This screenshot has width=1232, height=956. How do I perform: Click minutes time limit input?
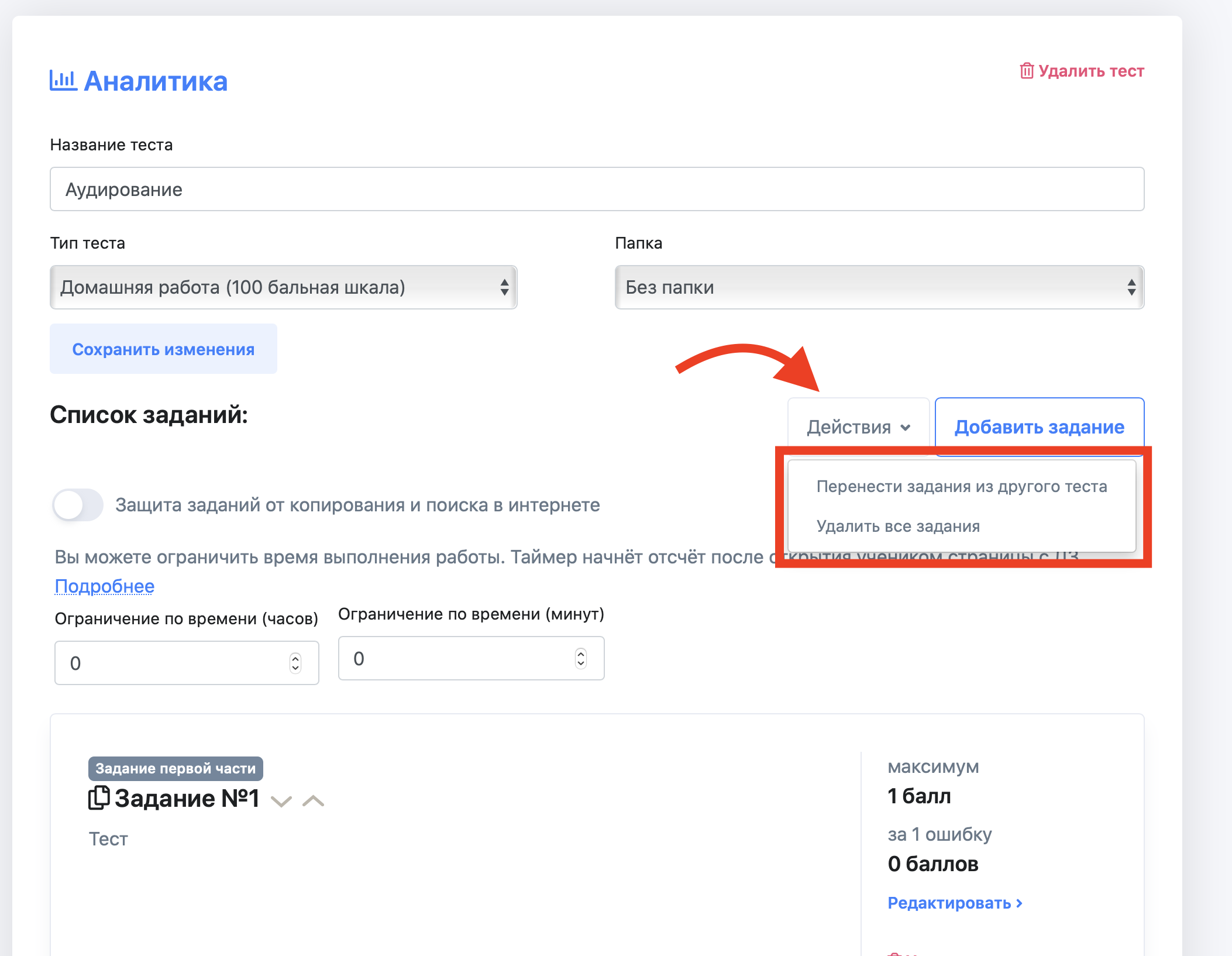click(x=471, y=658)
